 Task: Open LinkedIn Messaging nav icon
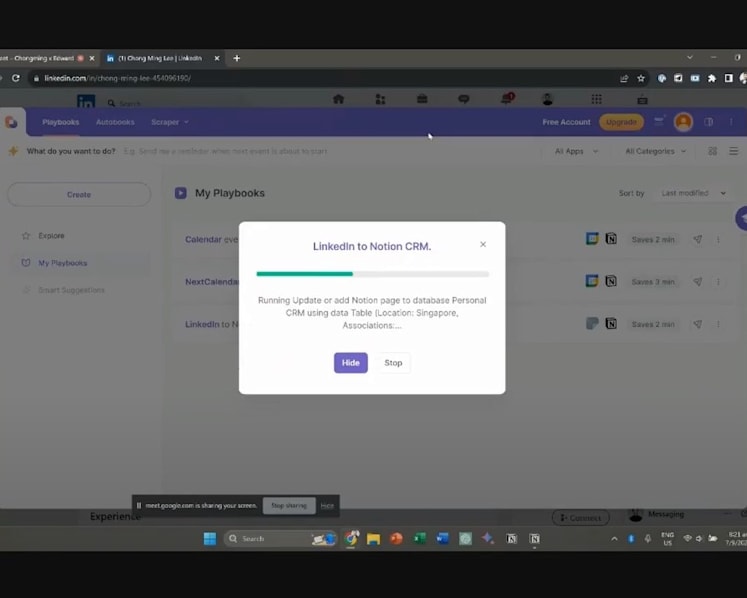(x=464, y=99)
